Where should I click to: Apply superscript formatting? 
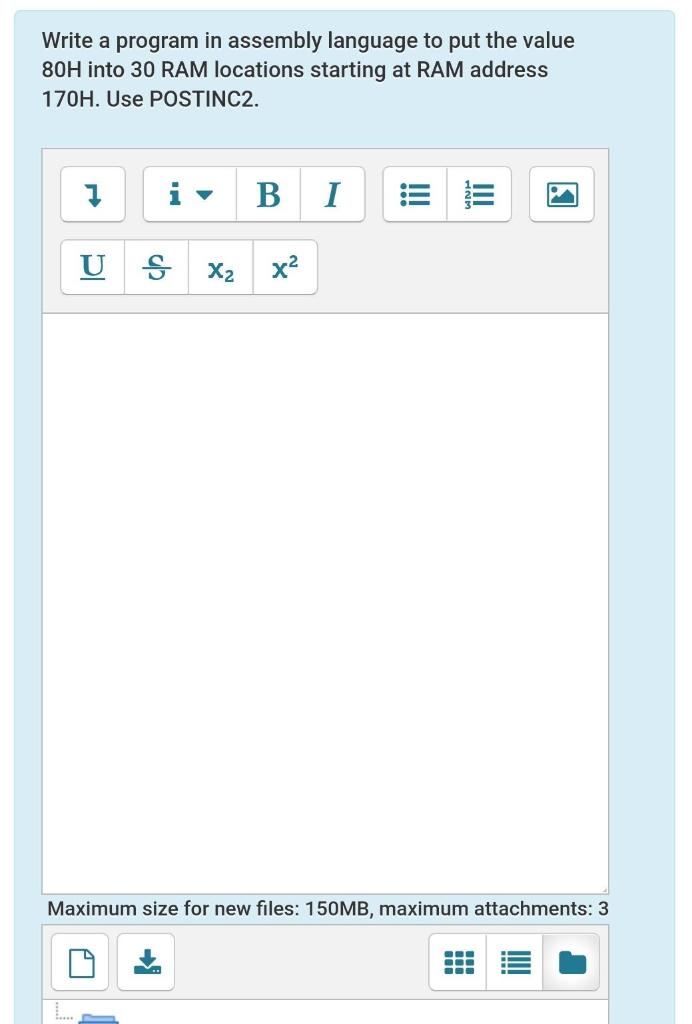tap(285, 267)
